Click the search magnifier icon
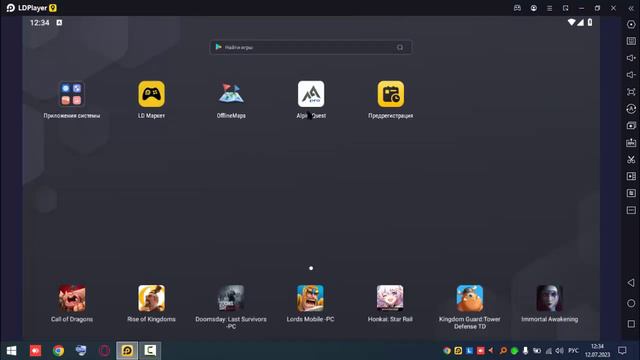Viewport: 640px width, 360px height. click(400, 47)
